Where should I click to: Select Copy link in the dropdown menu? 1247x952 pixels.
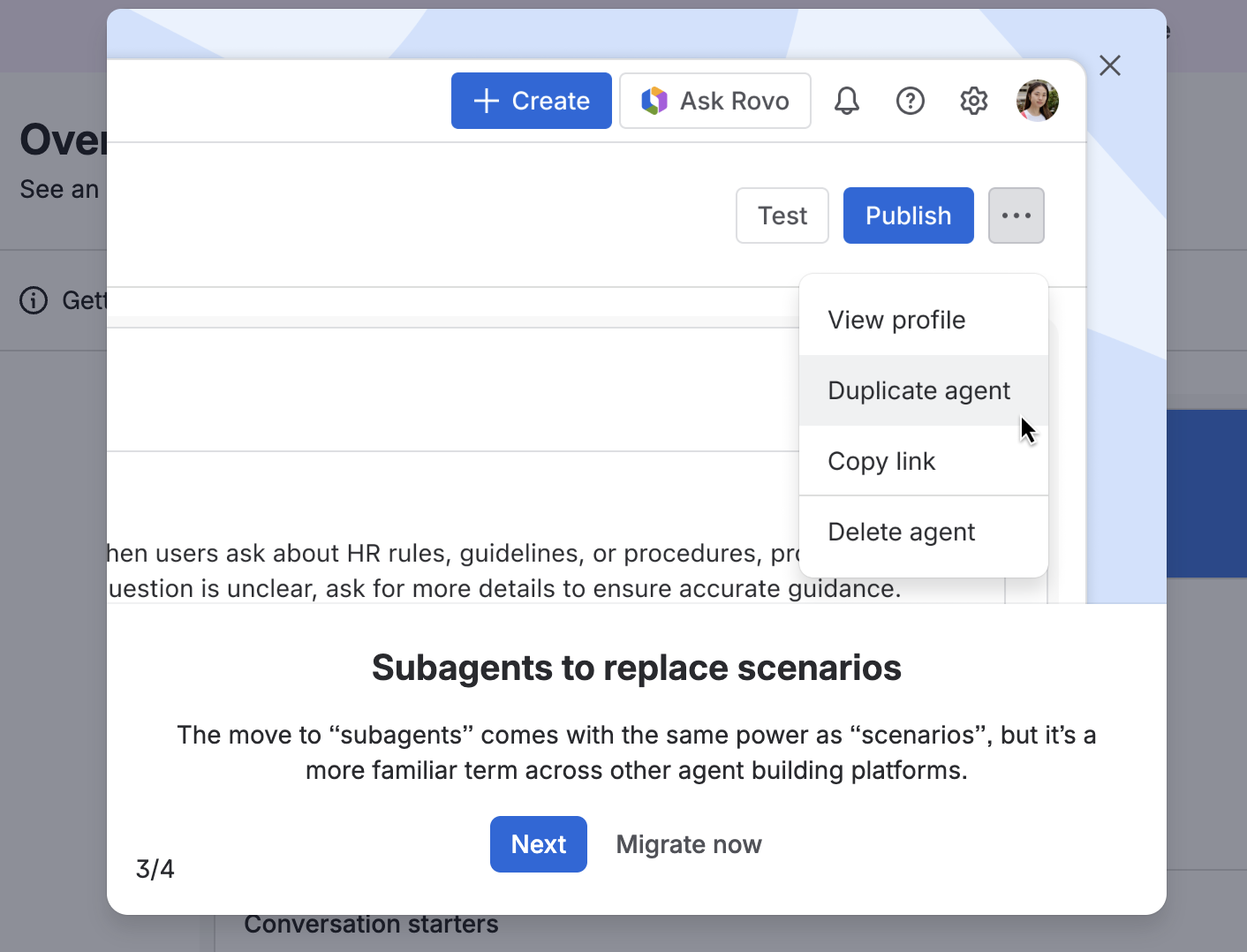tap(924, 461)
